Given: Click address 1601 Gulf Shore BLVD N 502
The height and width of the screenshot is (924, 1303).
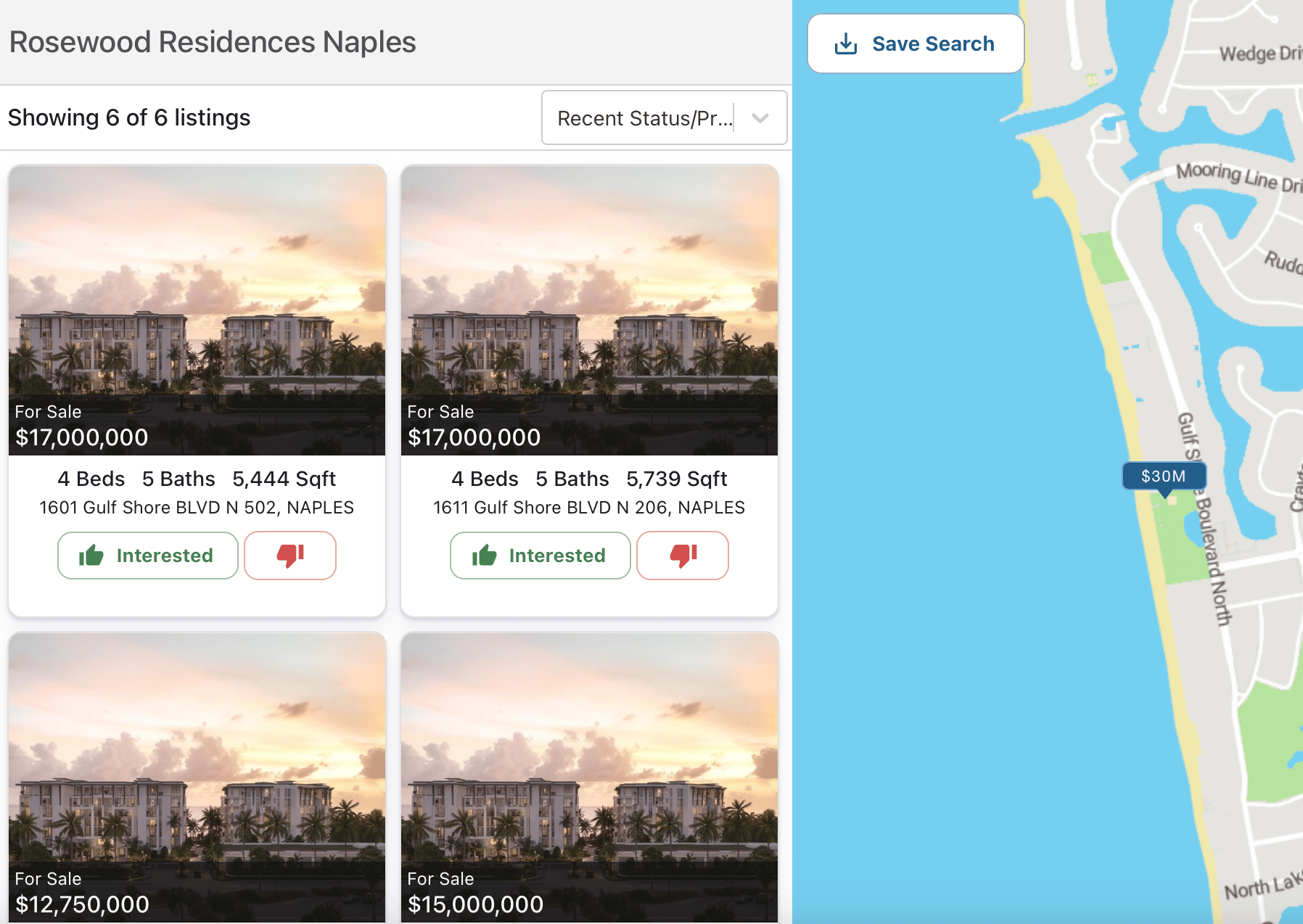Looking at the screenshot, I should click(x=197, y=508).
